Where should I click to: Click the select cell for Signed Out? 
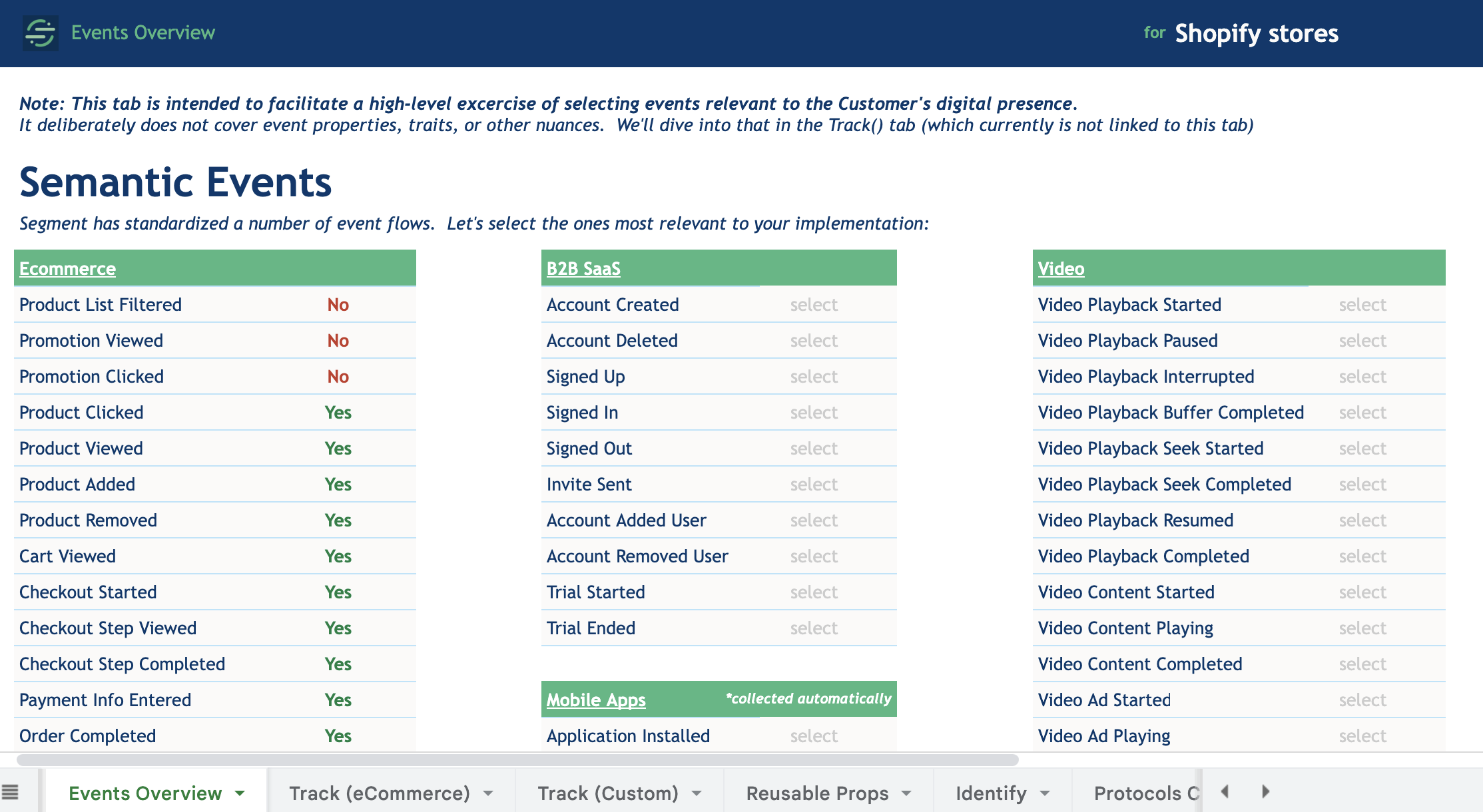click(814, 449)
